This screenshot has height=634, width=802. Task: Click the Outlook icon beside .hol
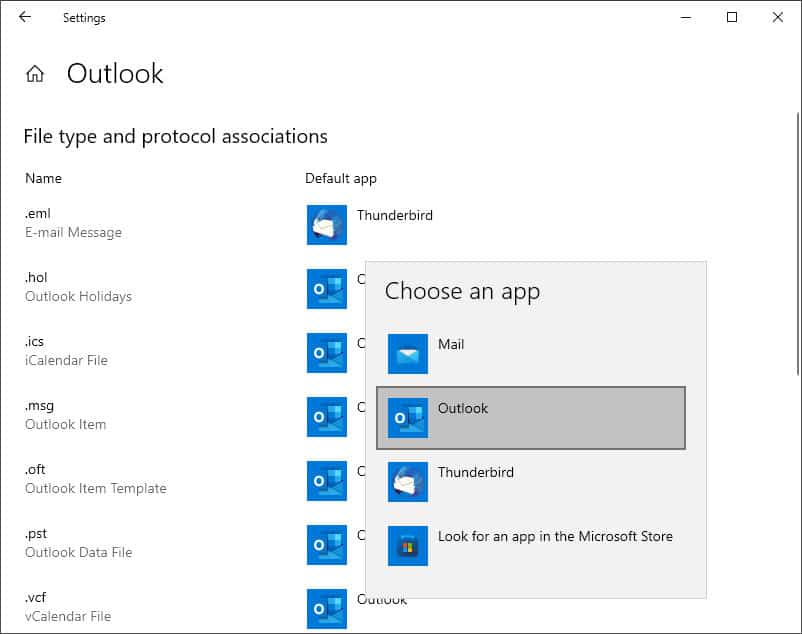325,289
